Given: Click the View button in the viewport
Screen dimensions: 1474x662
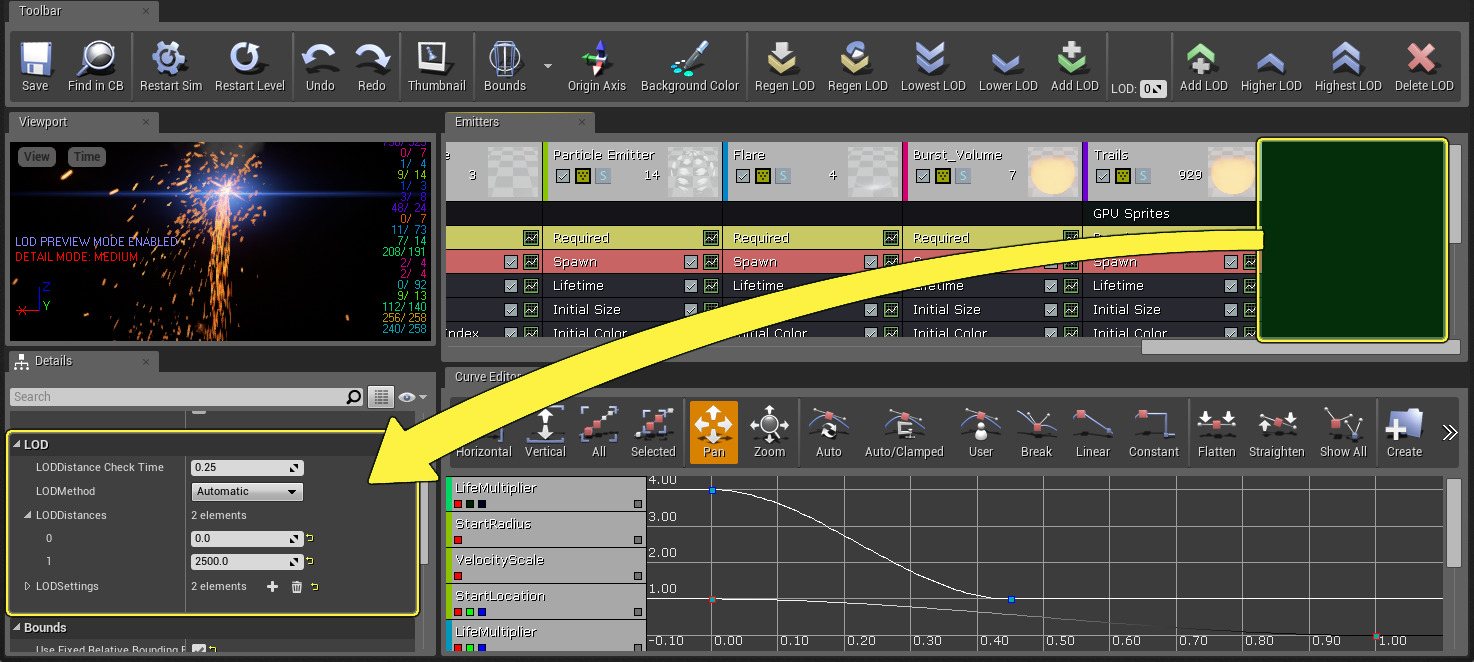Looking at the screenshot, I should point(37,157).
